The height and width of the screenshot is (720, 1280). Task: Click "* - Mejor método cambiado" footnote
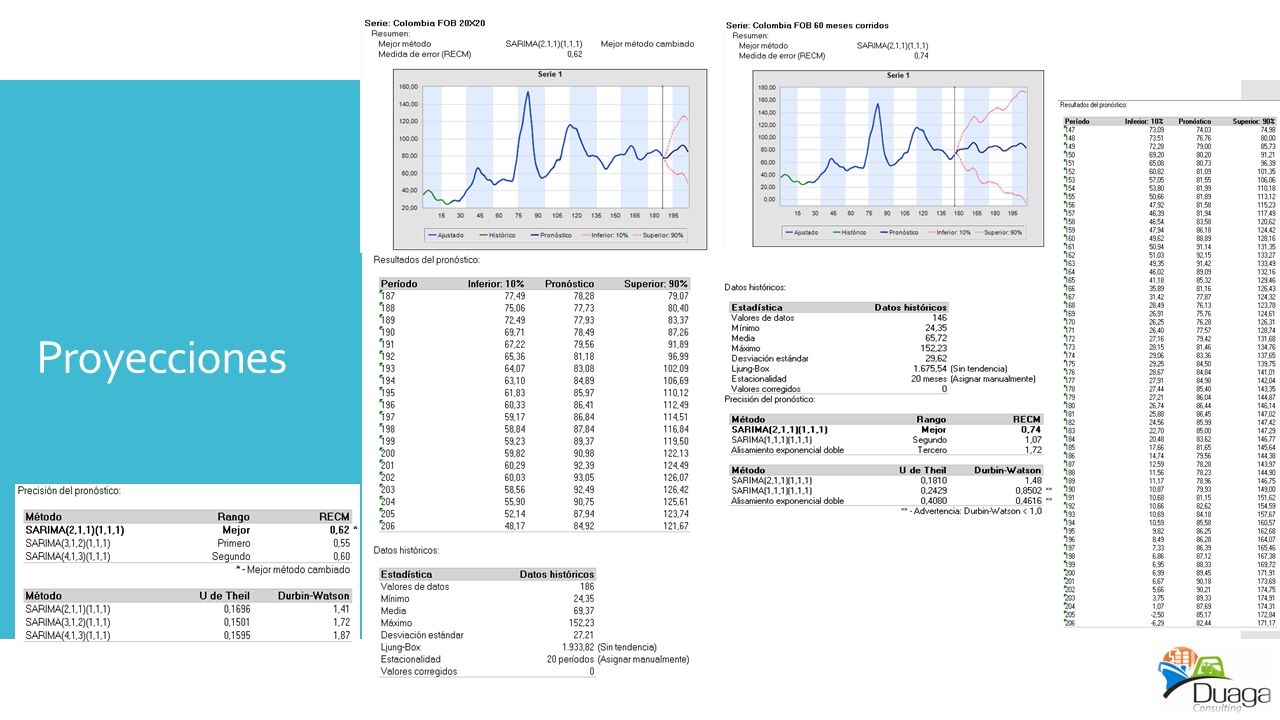(292, 569)
